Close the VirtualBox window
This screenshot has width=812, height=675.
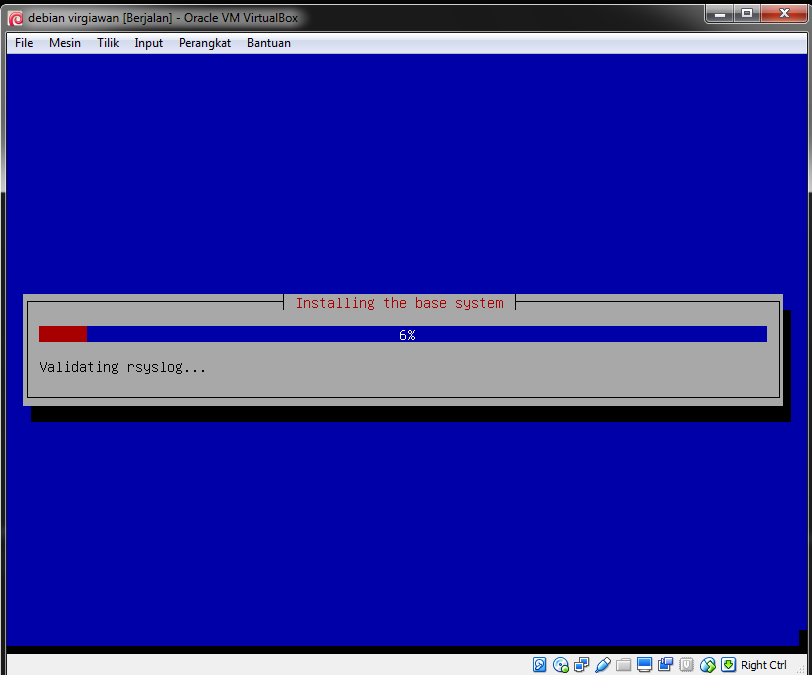click(x=784, y=13)
